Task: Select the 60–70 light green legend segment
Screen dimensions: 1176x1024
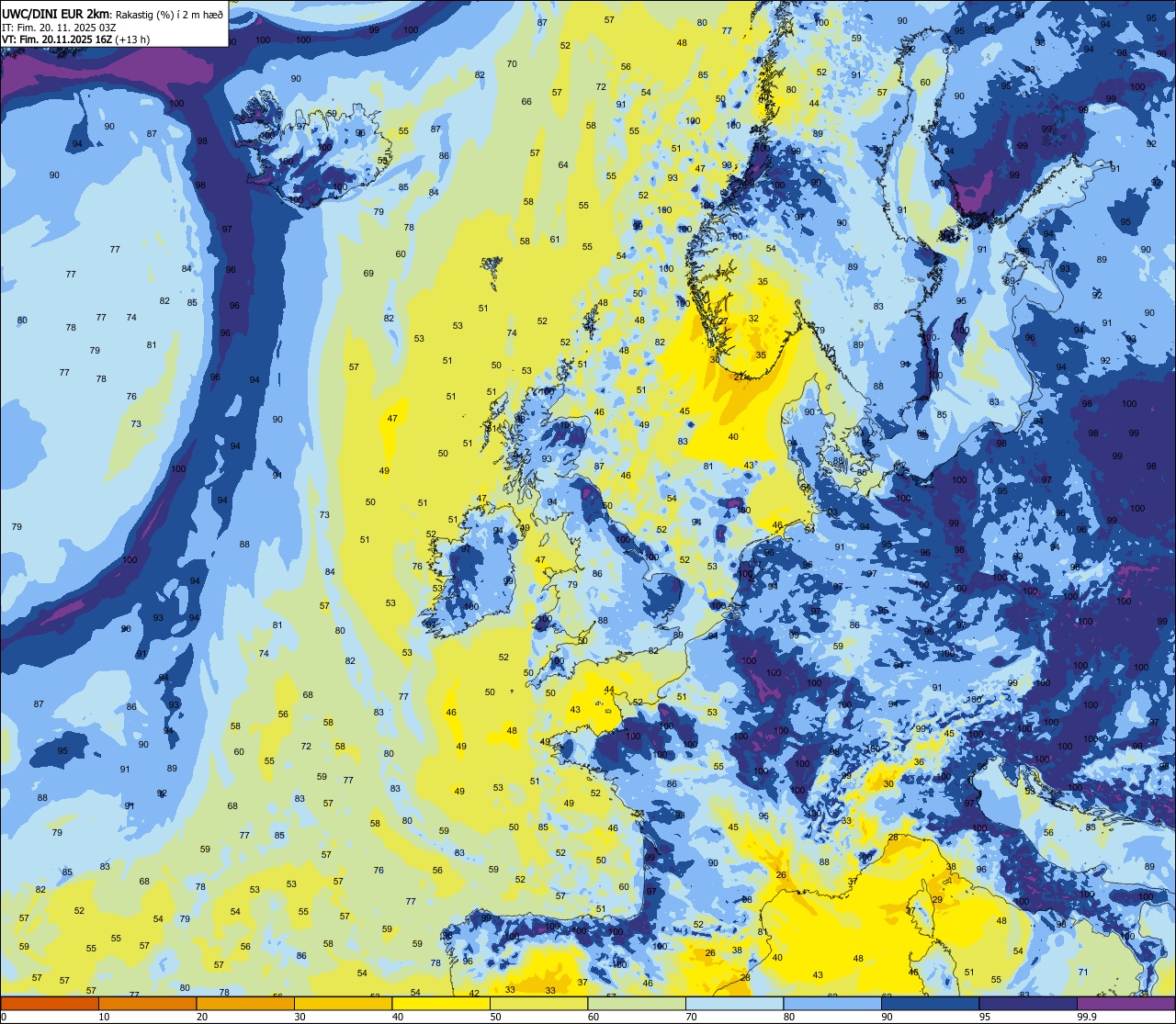Action: tap(637, 1003)
